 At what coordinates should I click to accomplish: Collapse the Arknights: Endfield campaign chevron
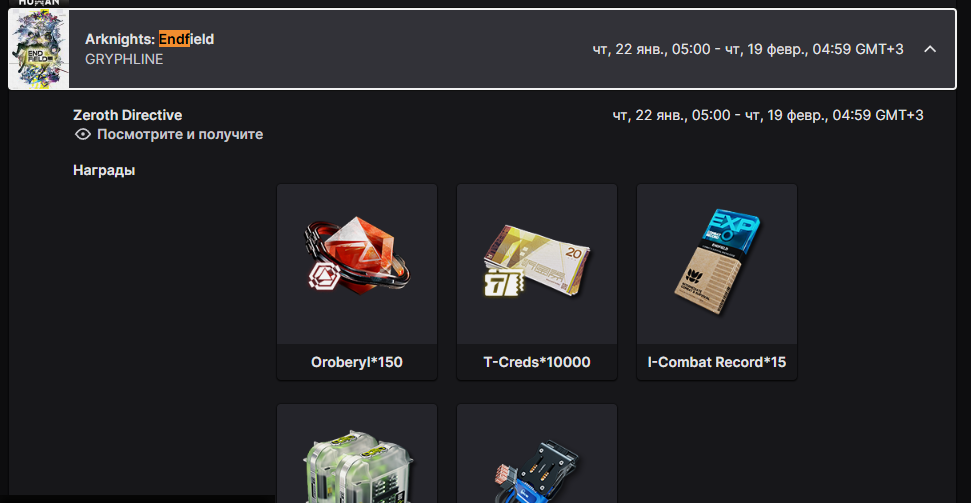click(x=930, y=49)
